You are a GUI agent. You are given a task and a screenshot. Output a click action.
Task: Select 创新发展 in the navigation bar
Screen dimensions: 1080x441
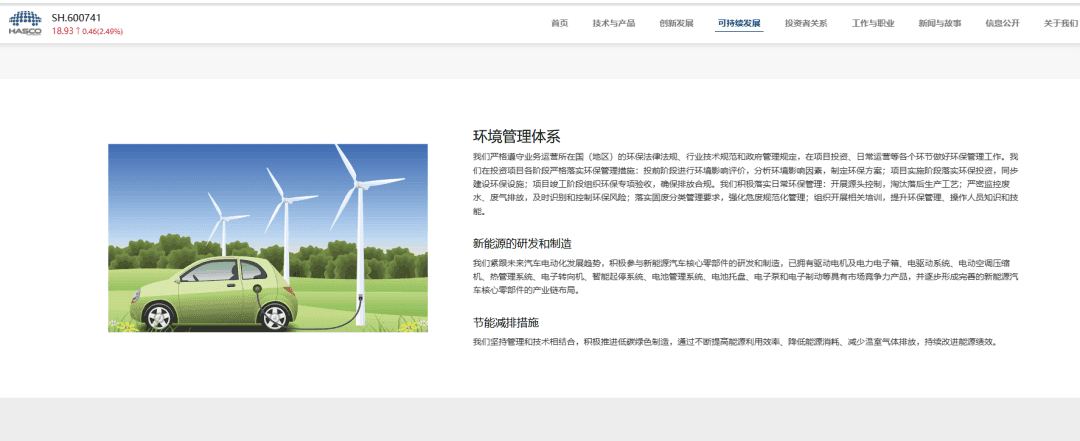(x=676, y=23)
